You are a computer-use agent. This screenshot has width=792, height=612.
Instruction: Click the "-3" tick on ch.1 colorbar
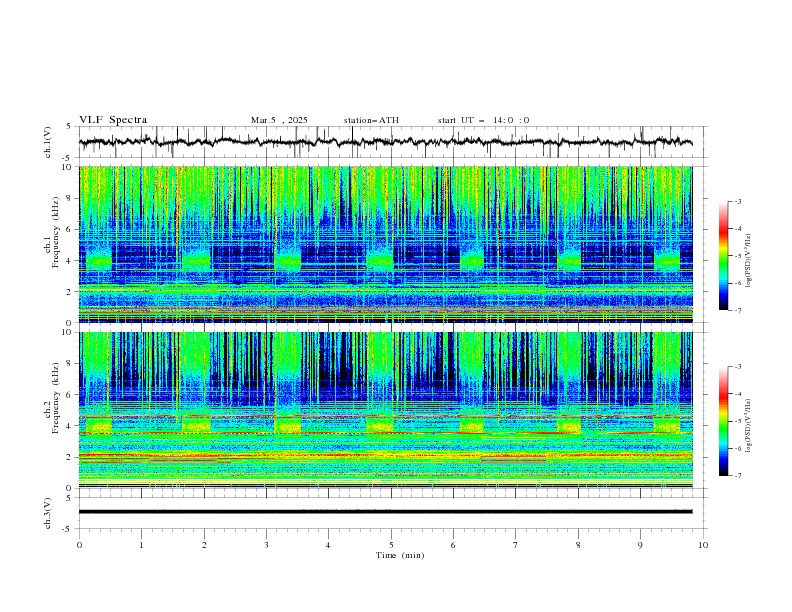[738, 201]
